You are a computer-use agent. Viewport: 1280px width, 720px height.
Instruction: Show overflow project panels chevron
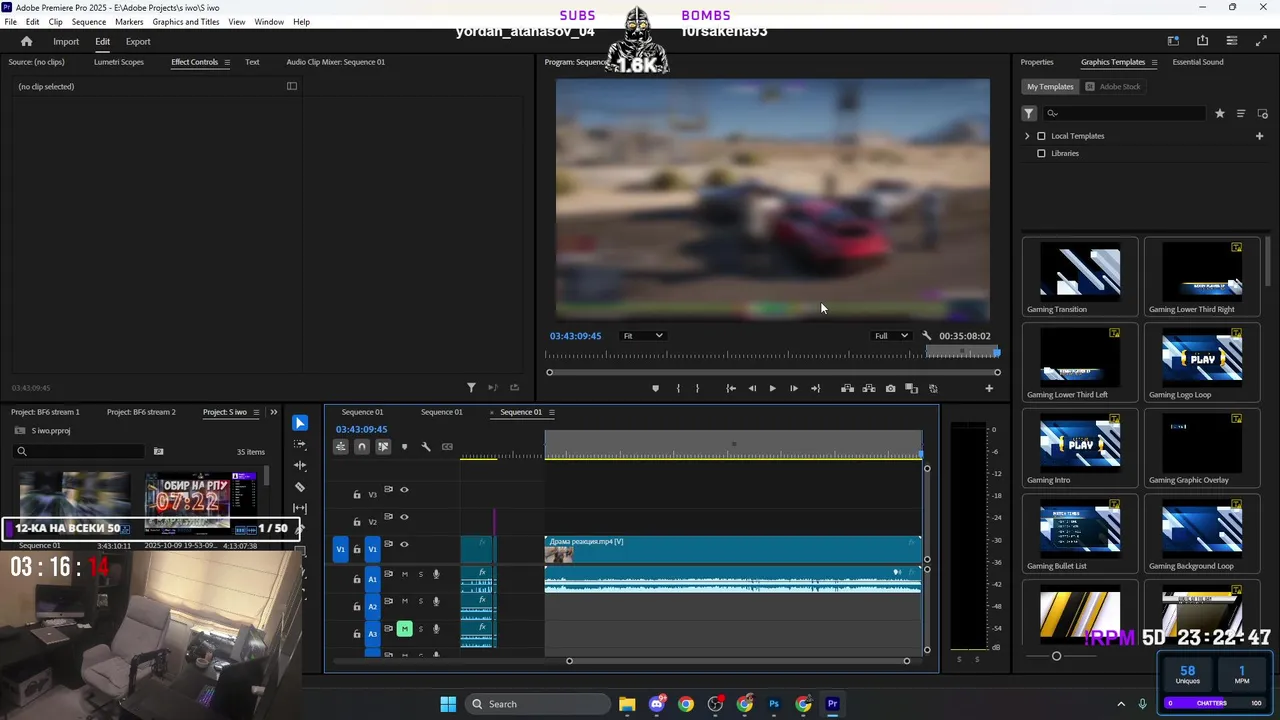273,412
